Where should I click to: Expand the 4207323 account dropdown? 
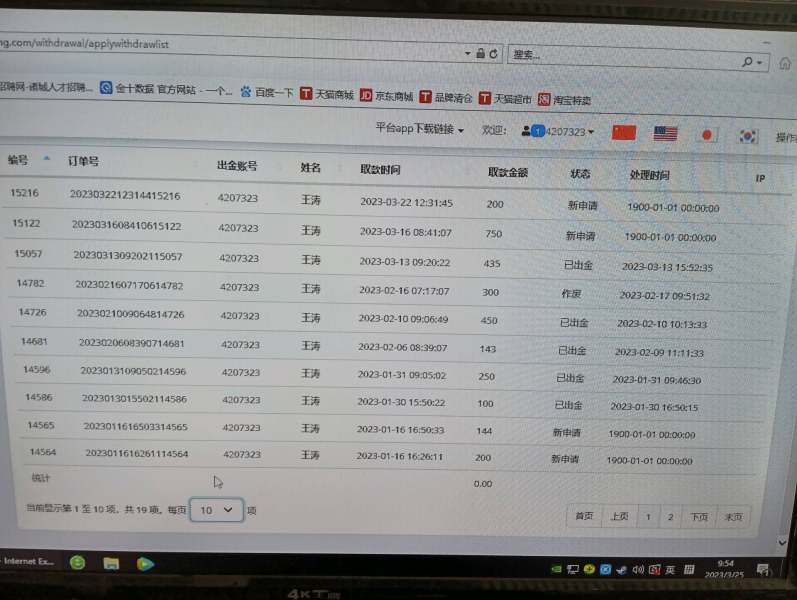click(569, 132)
